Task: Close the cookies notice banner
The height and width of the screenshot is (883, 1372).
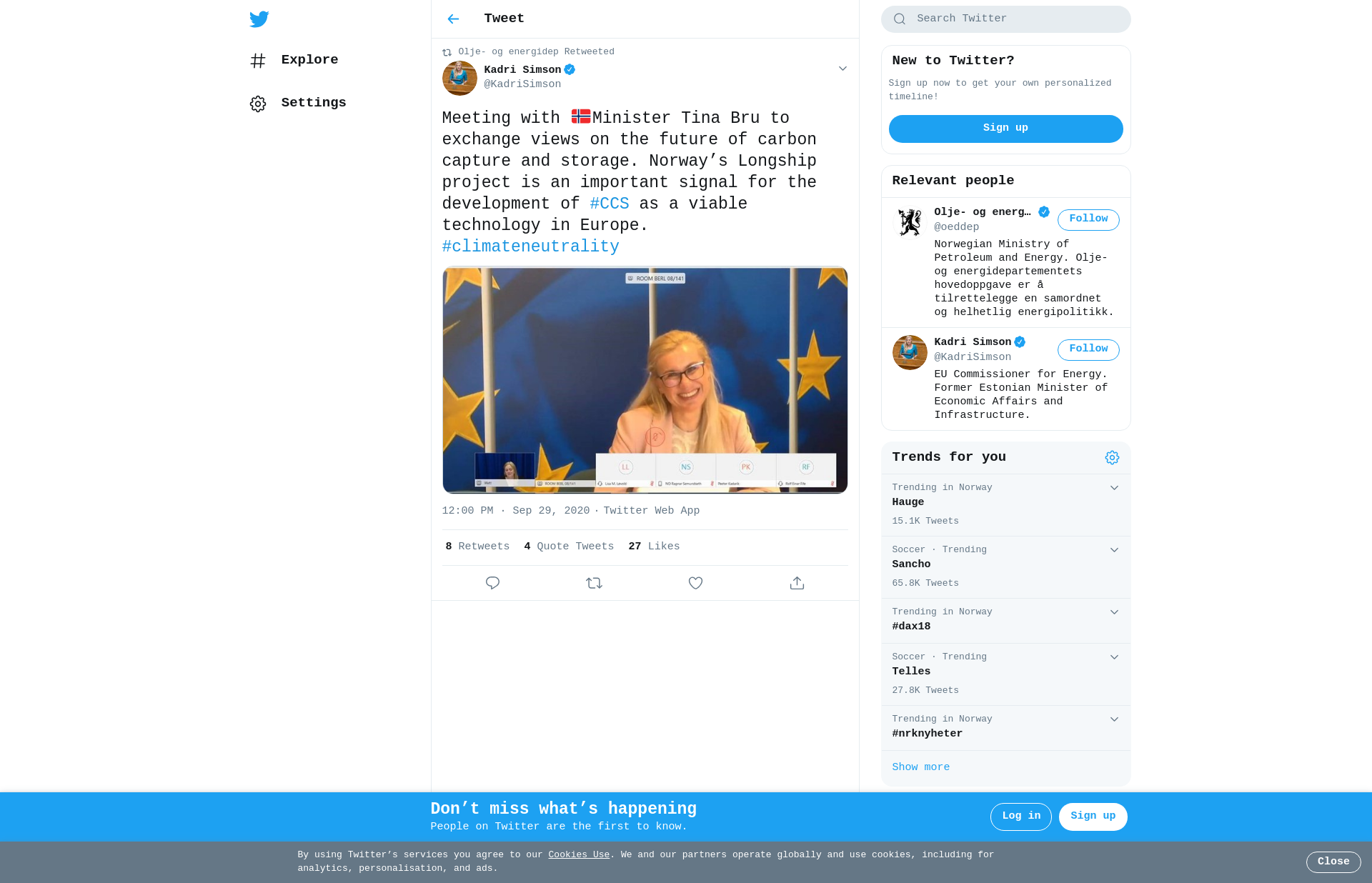Action: (1333, 862)
